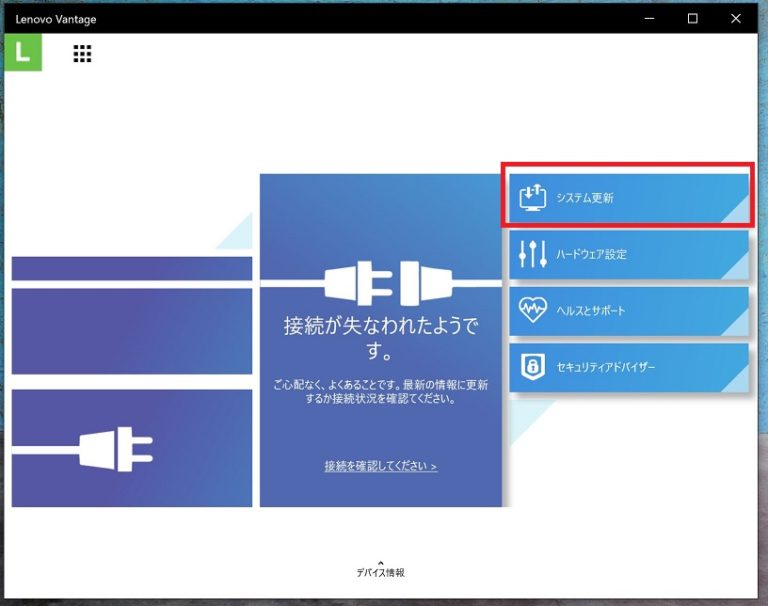This screenshot has height=606, width=768.
Task: Minimize the Lenovo Vantage window
Action: 649,19
